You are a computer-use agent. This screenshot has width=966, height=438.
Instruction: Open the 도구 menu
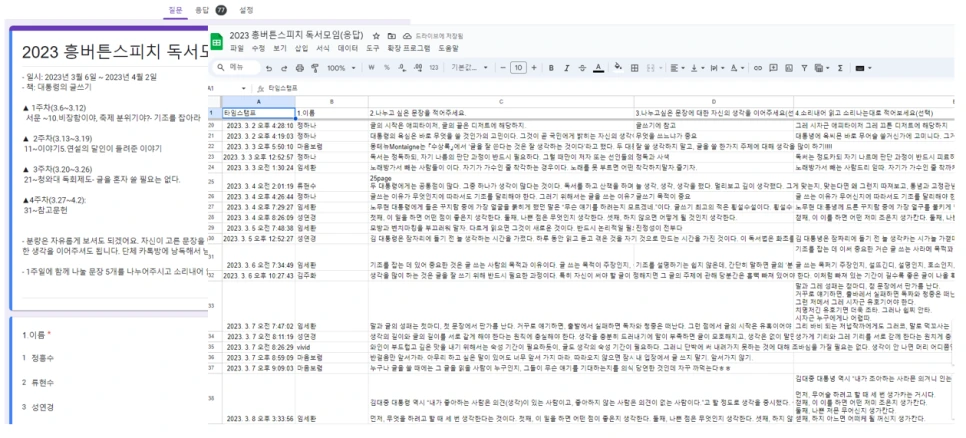373,48
